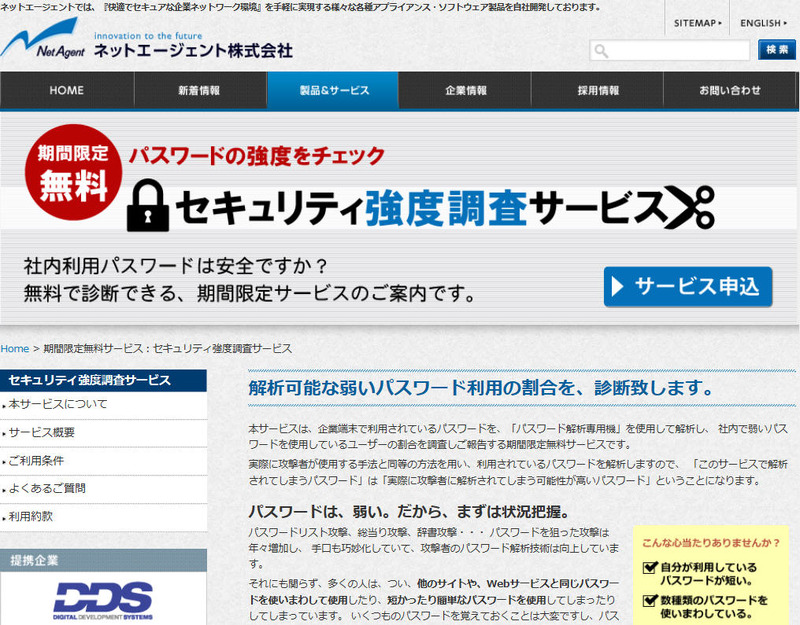The image size is (800, 625).
Task: Select the 製品&サービス navigation tab
Action: click(333, 91)
